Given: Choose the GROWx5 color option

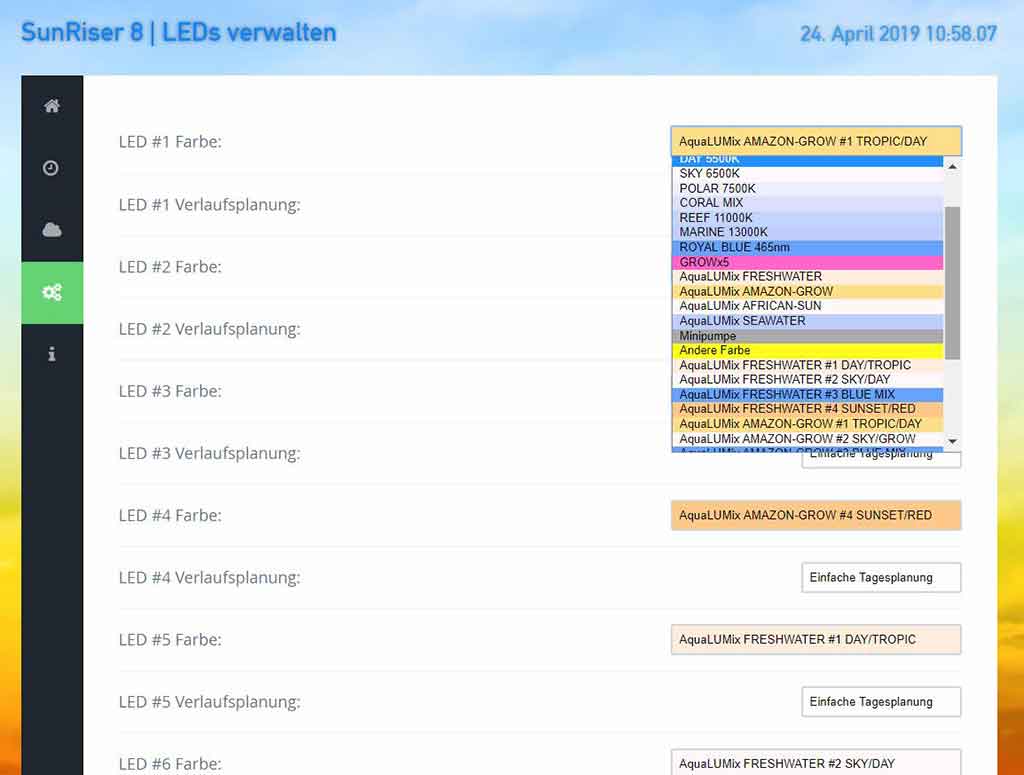Looking at the screenshot, I should [x=807, y=262].
